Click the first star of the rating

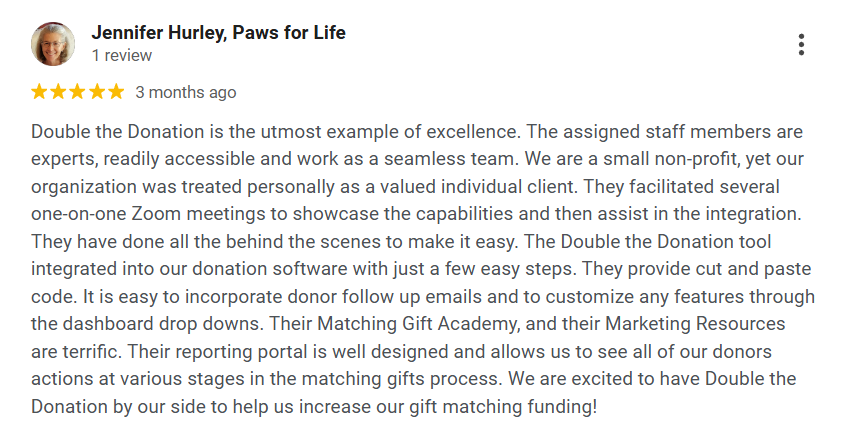[40, 92]
